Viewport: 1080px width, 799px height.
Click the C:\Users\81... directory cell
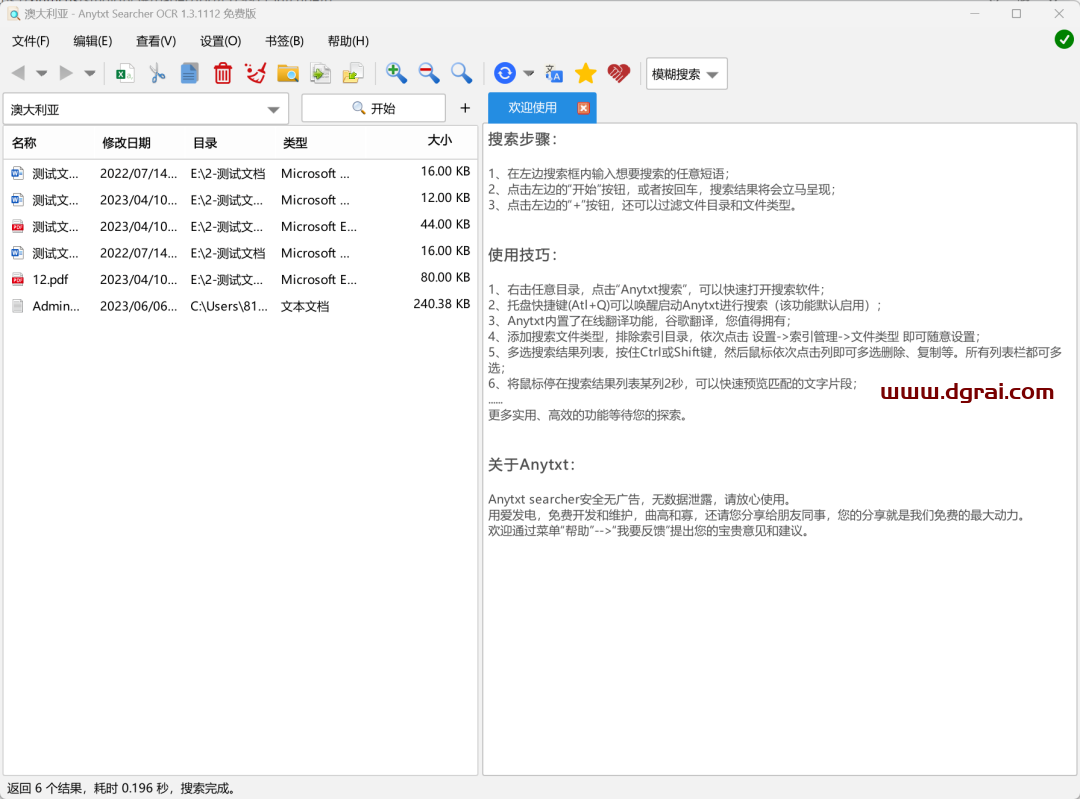(x=229, y=307)
